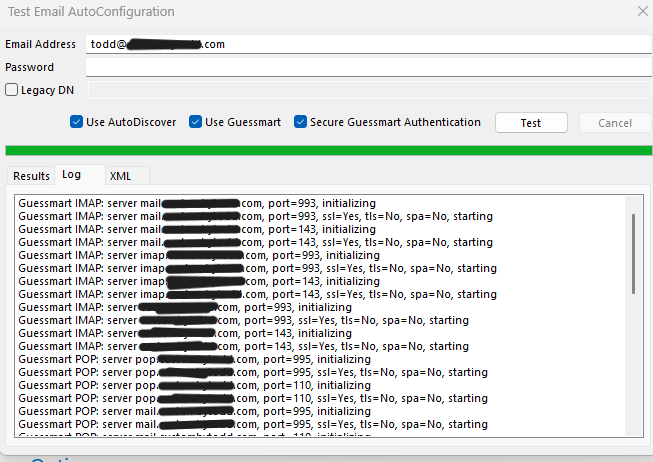Select log line POP server pop port=110 initializing
The width and height of the screenshot is (653, 462).
194,385
